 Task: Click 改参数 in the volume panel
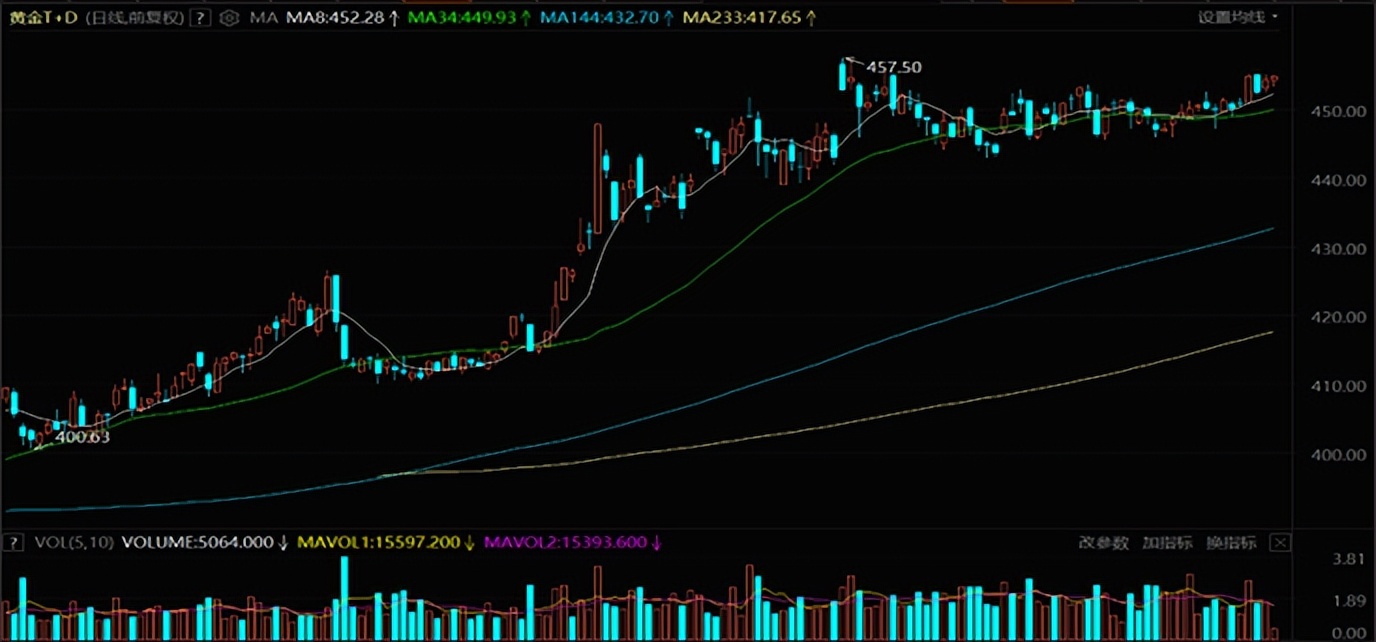(x=1104, y=542)
